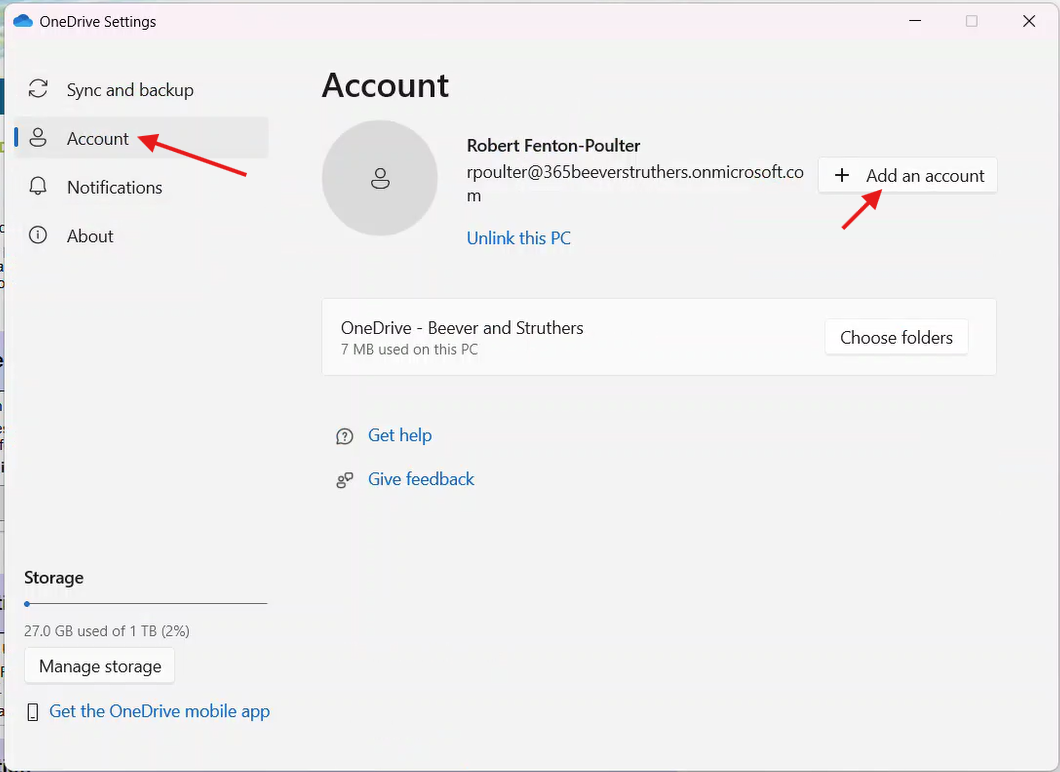Viewport: 1060px width, 772px height.
Task: Open Get the OneDrive mobile app link
Action: coord(159,711)
